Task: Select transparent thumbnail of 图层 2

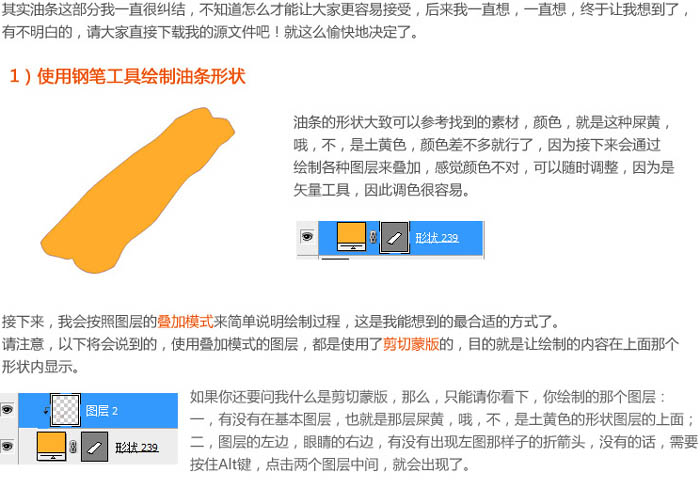Action: click(x=66, y=410)
